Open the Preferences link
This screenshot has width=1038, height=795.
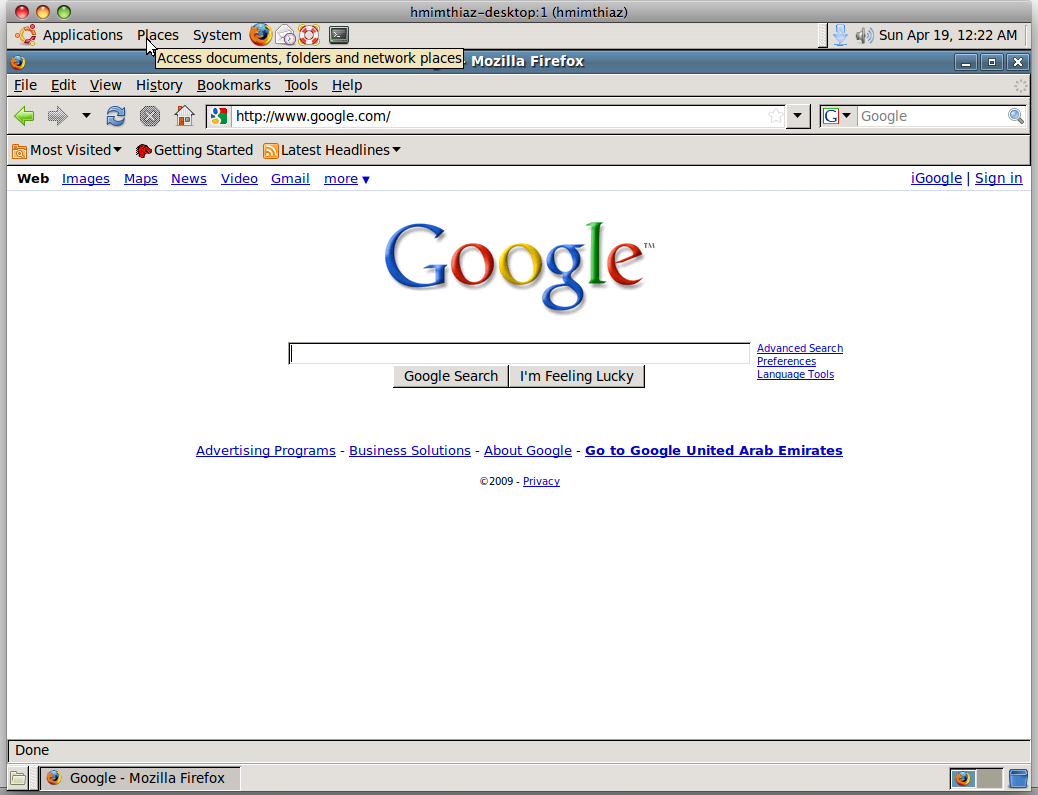tap(786, 361)
